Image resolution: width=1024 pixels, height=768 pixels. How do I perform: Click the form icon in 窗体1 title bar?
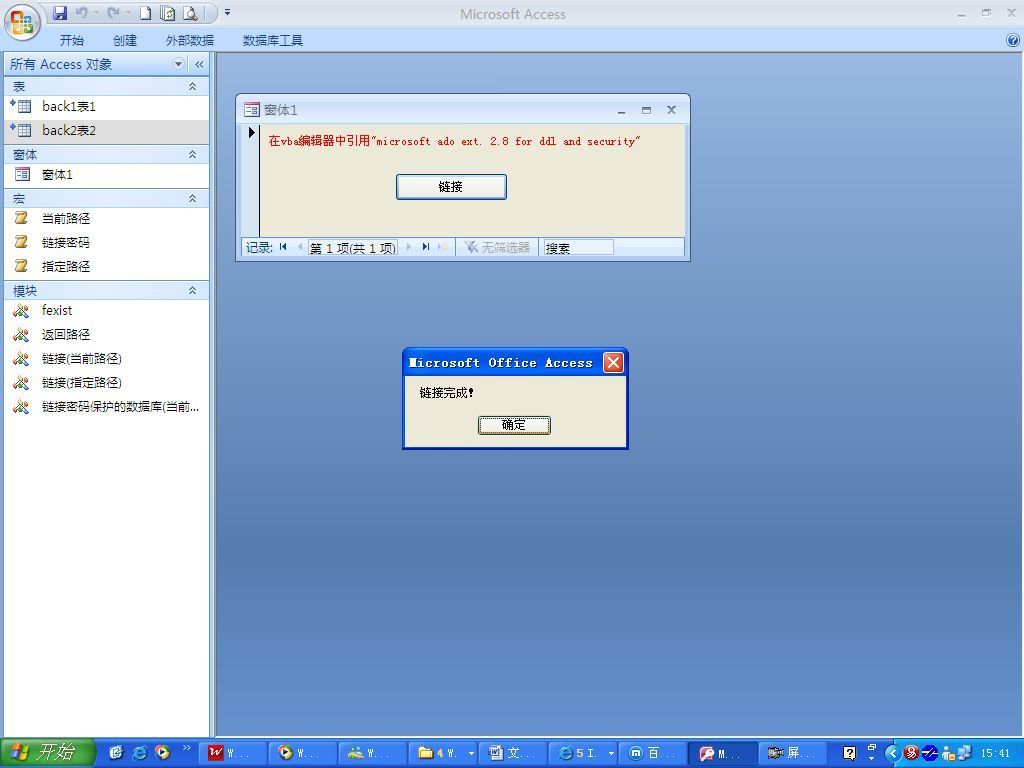click(251, 110)
